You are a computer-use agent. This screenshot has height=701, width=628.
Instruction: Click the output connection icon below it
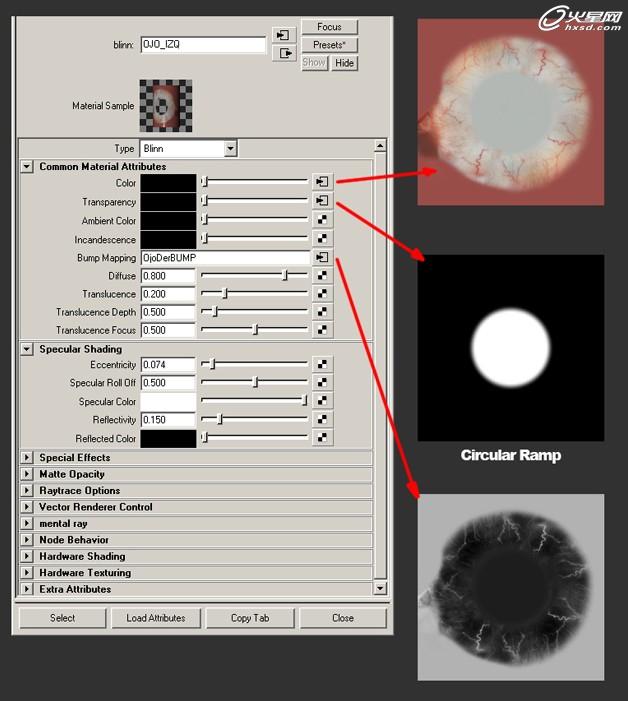tap(283, 54)
